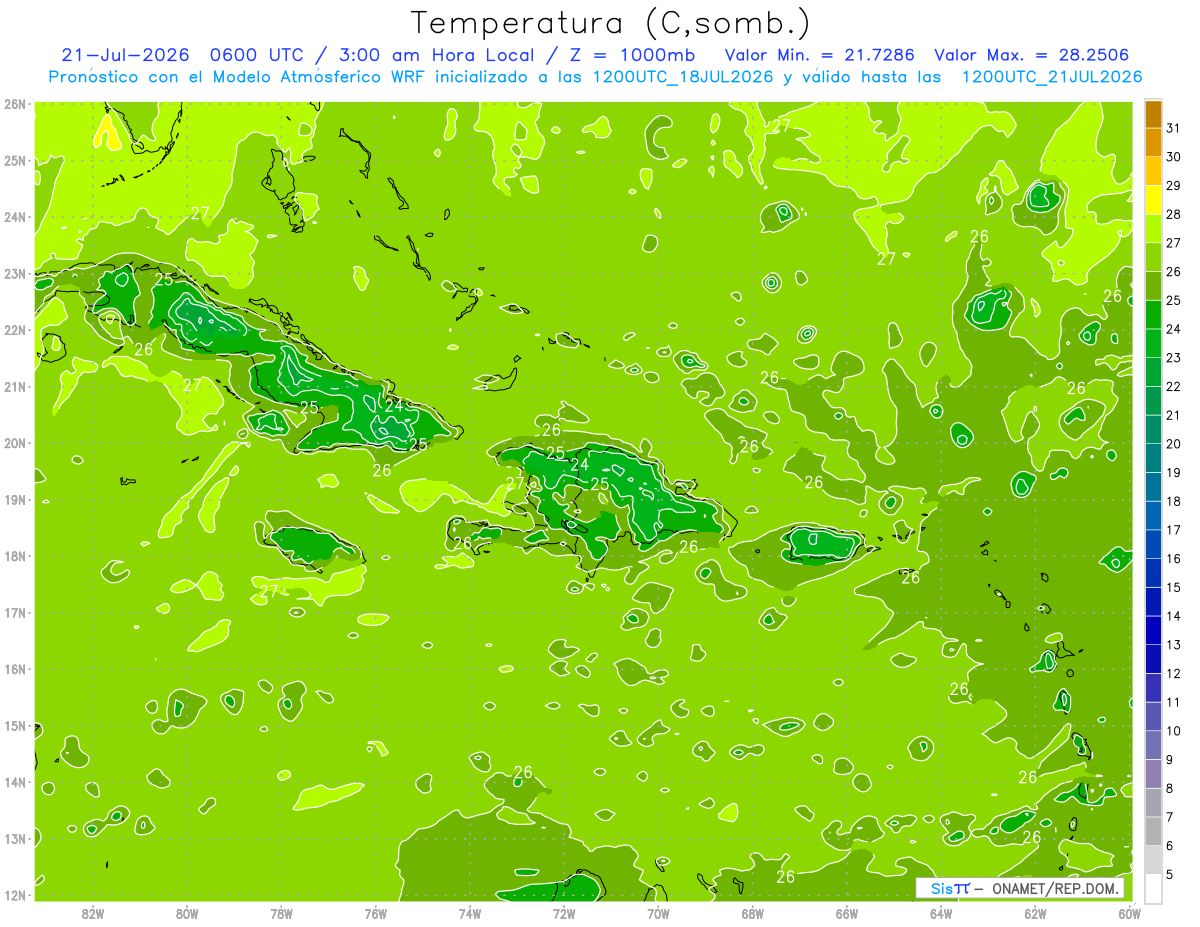
Task: Click the "66W" longitude axis label
Action: point(847,913)
